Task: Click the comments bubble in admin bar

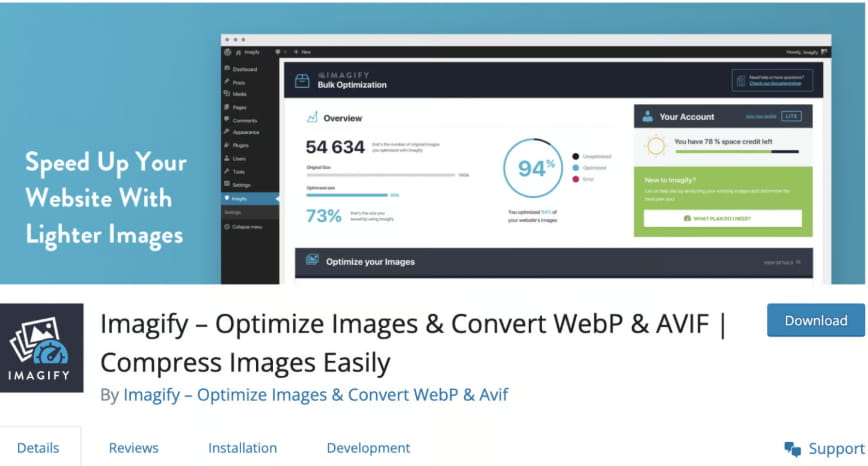Action: click(278, 52)
